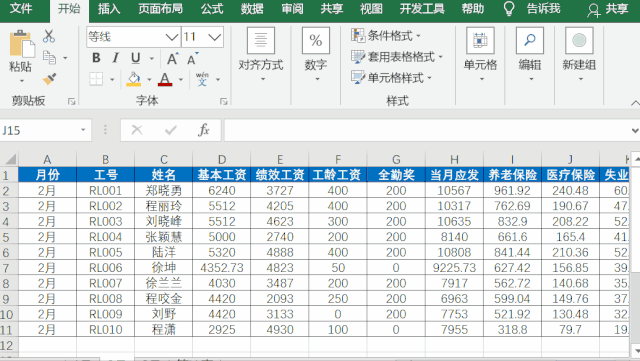Open cell styles (单元格样式) menu

coord(391,78)
